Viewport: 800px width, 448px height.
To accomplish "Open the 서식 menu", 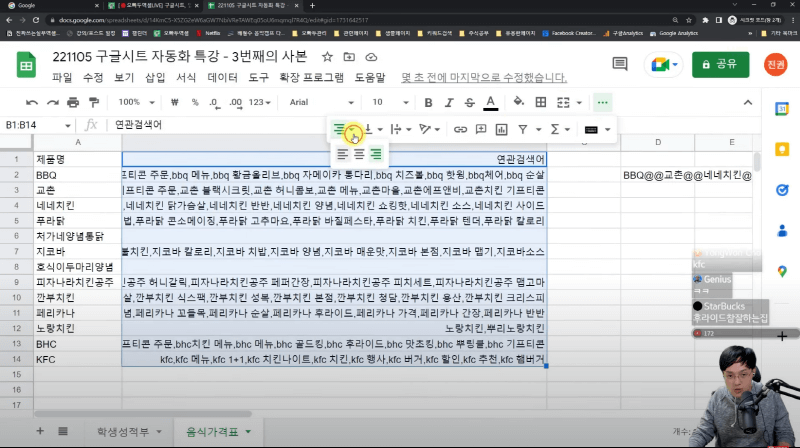I will tap(186, 78).
